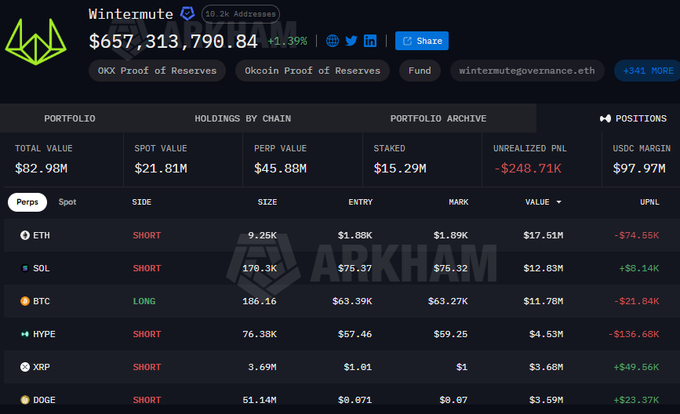The image size is (680, 414).
Task: Click the SPOT VALUE $21.81M figure
Action: tap(161, 168)
